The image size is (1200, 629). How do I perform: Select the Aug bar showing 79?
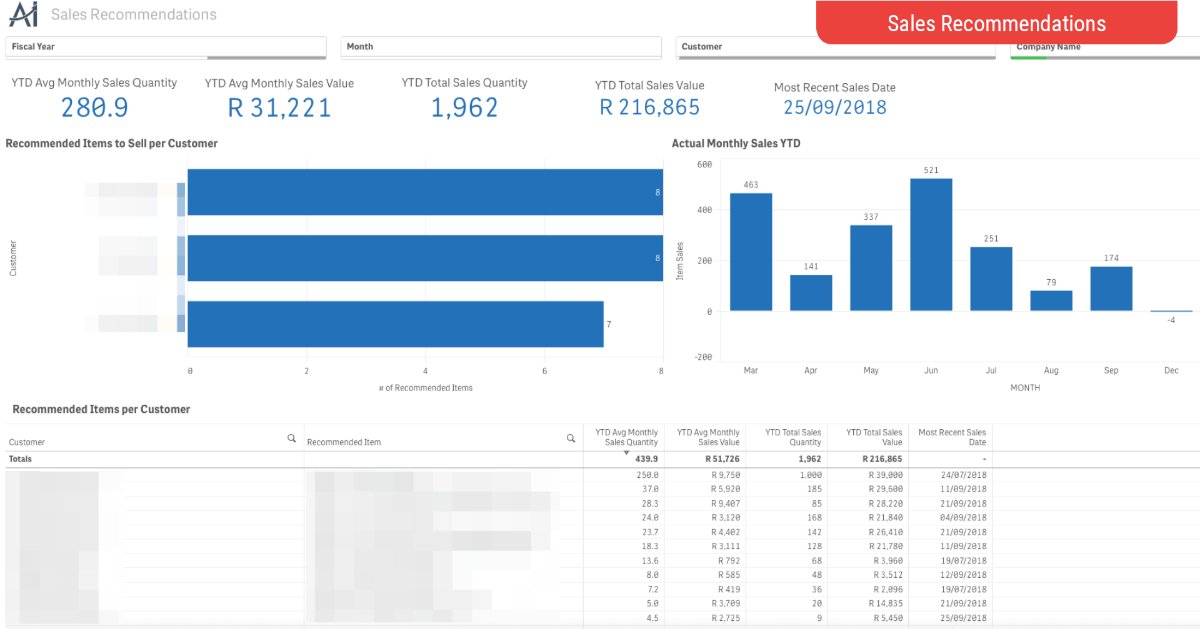(x=1051, y=301)
